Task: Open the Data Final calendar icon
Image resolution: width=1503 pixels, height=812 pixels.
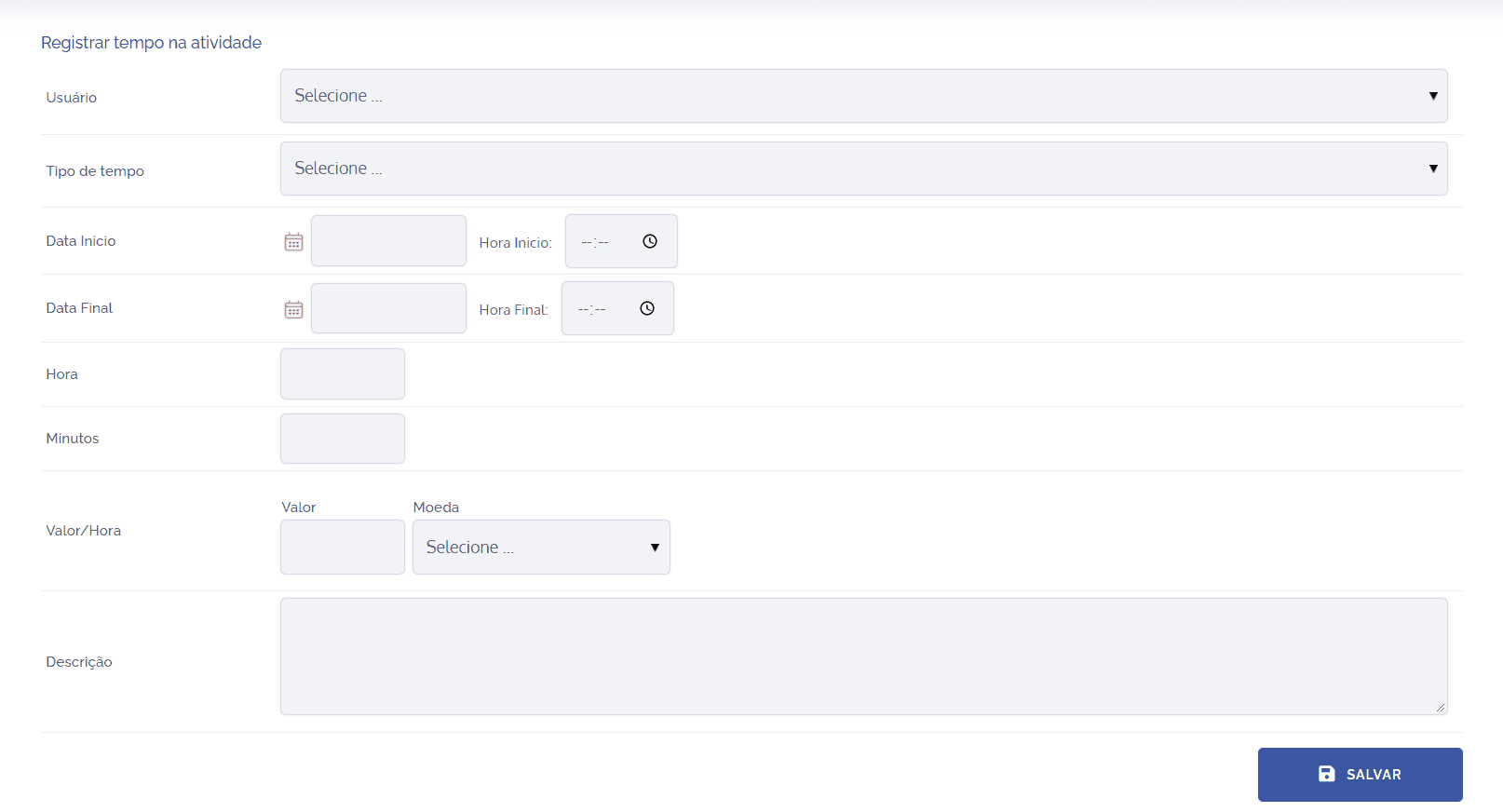Action: (x=293, y=309)
